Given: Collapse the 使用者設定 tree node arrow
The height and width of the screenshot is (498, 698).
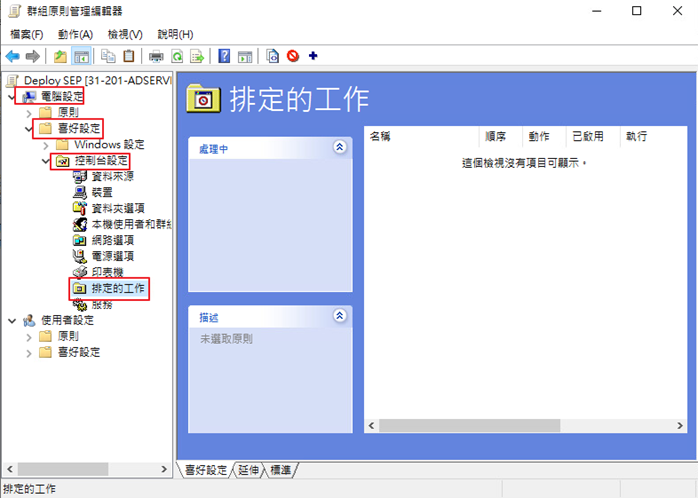Looking at the screenshot, I should 12,321.
